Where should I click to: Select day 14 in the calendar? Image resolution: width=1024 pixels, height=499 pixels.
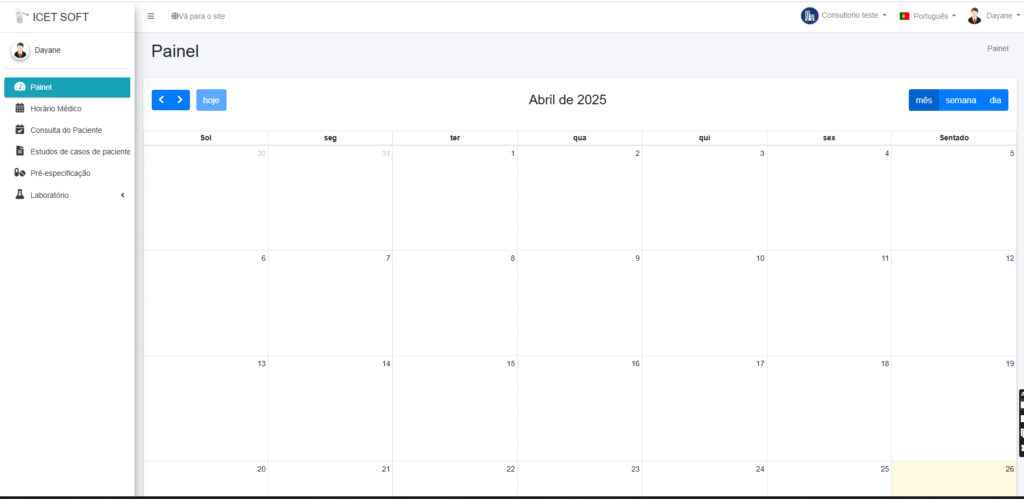click(x=330, y=408)
